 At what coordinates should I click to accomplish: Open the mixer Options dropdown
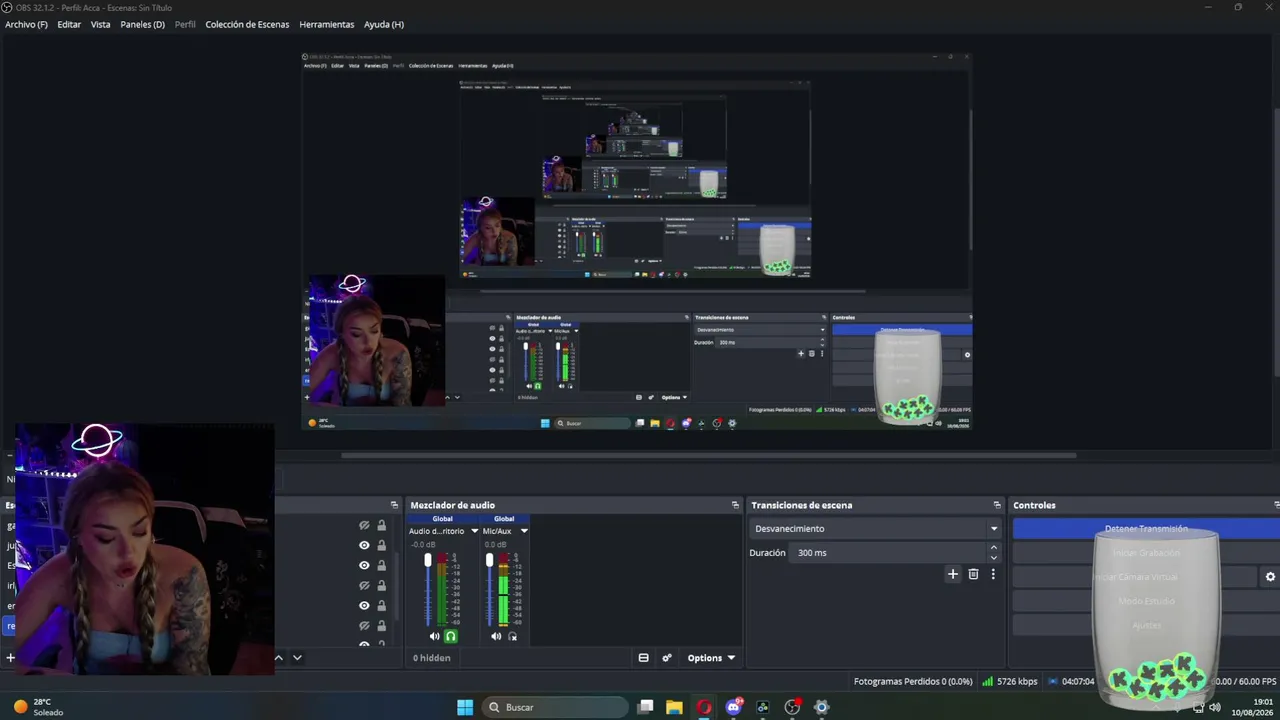coord(711,658)
